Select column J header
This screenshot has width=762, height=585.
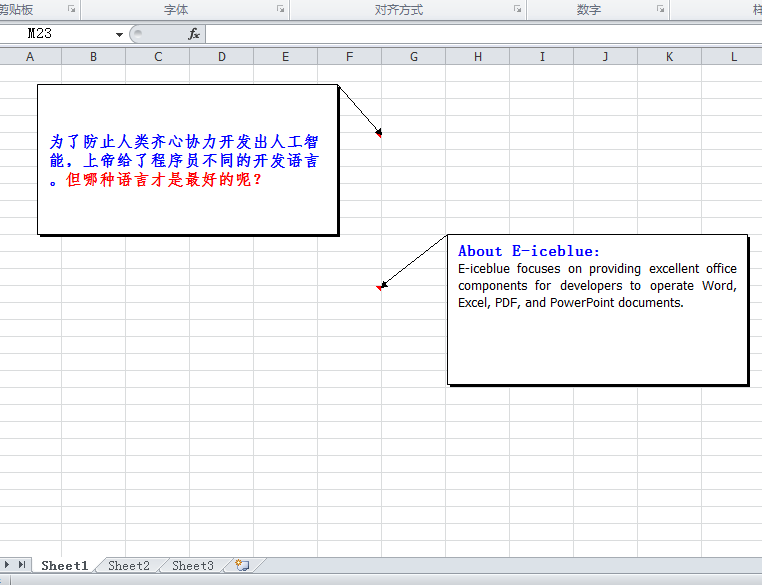pyautogui.click(x=606, y=57)
